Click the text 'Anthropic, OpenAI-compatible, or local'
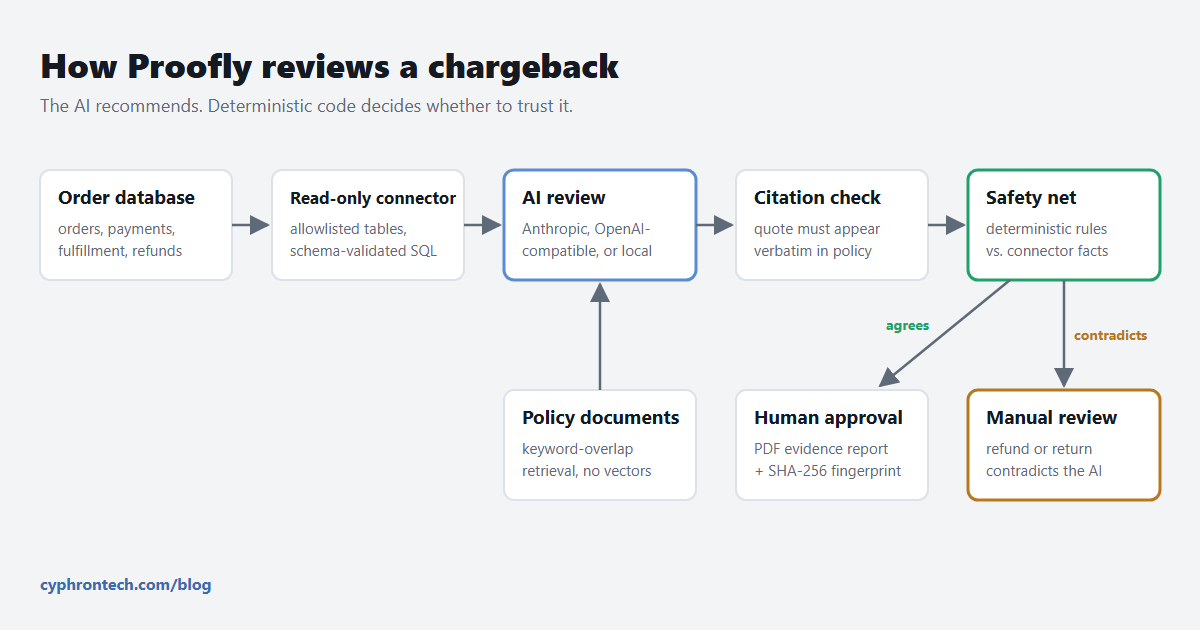This screenshot has height=630, width=1200. (587, 240)
